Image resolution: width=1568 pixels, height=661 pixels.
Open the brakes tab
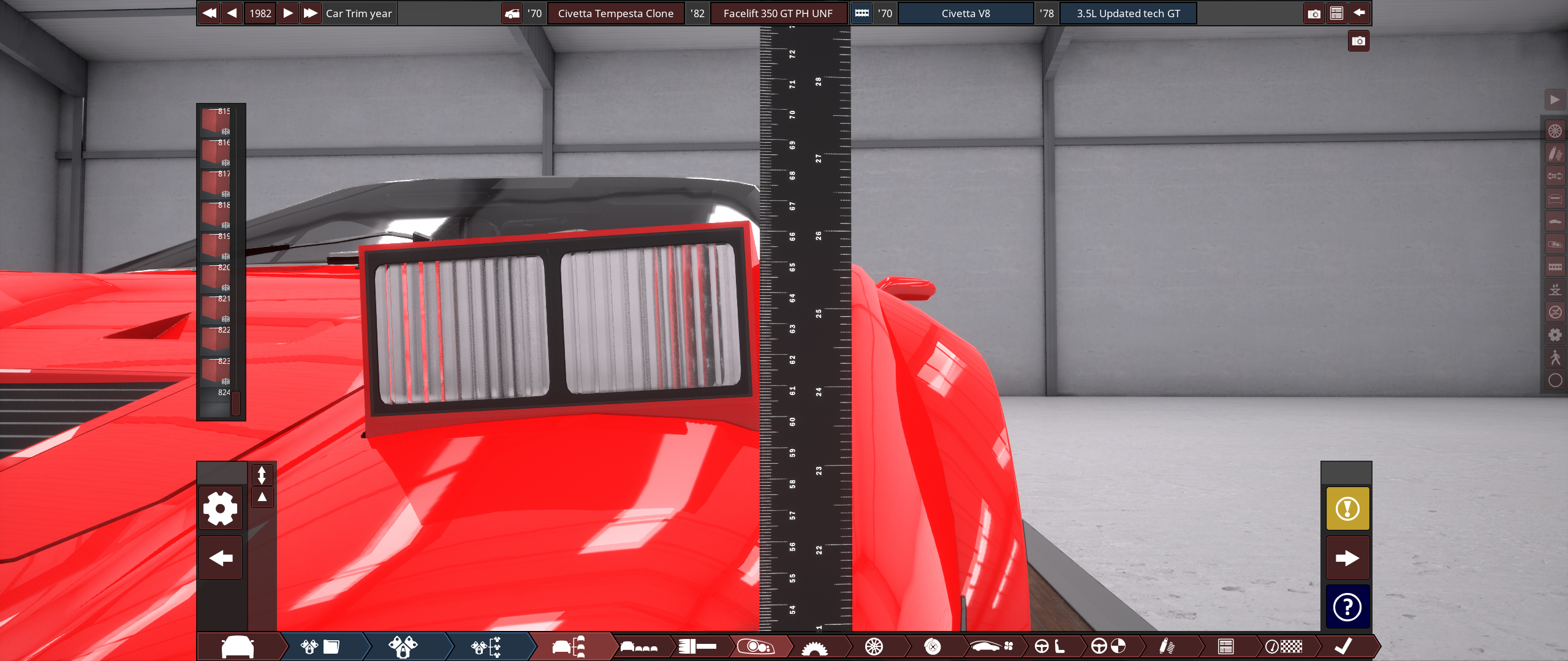932,646
